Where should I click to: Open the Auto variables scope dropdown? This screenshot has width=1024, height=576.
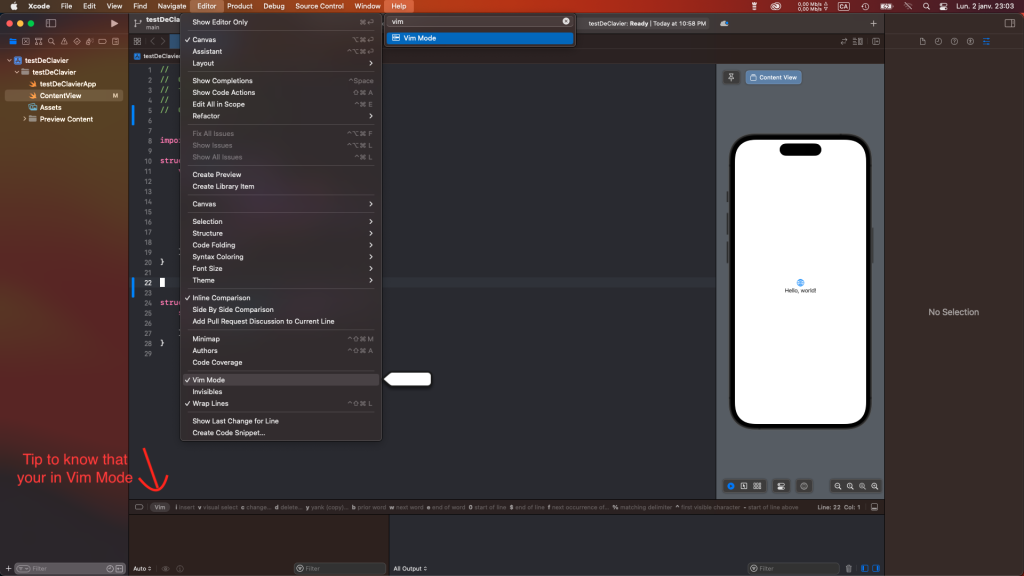coord(142,569)
